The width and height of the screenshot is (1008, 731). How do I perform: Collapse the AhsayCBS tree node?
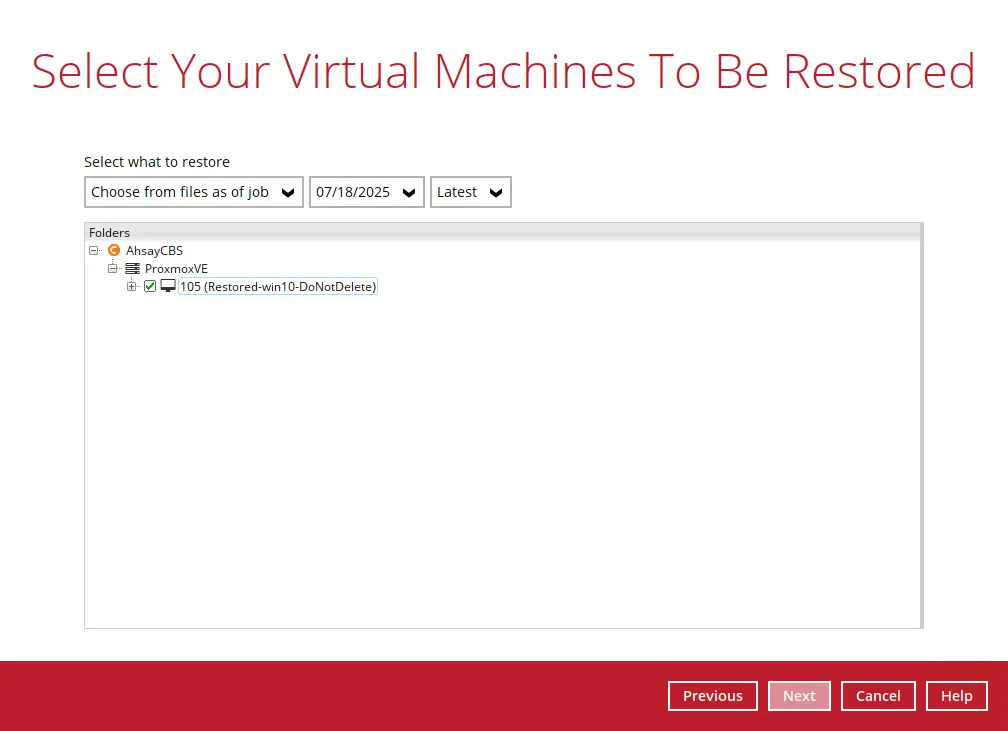click(94, 250)
